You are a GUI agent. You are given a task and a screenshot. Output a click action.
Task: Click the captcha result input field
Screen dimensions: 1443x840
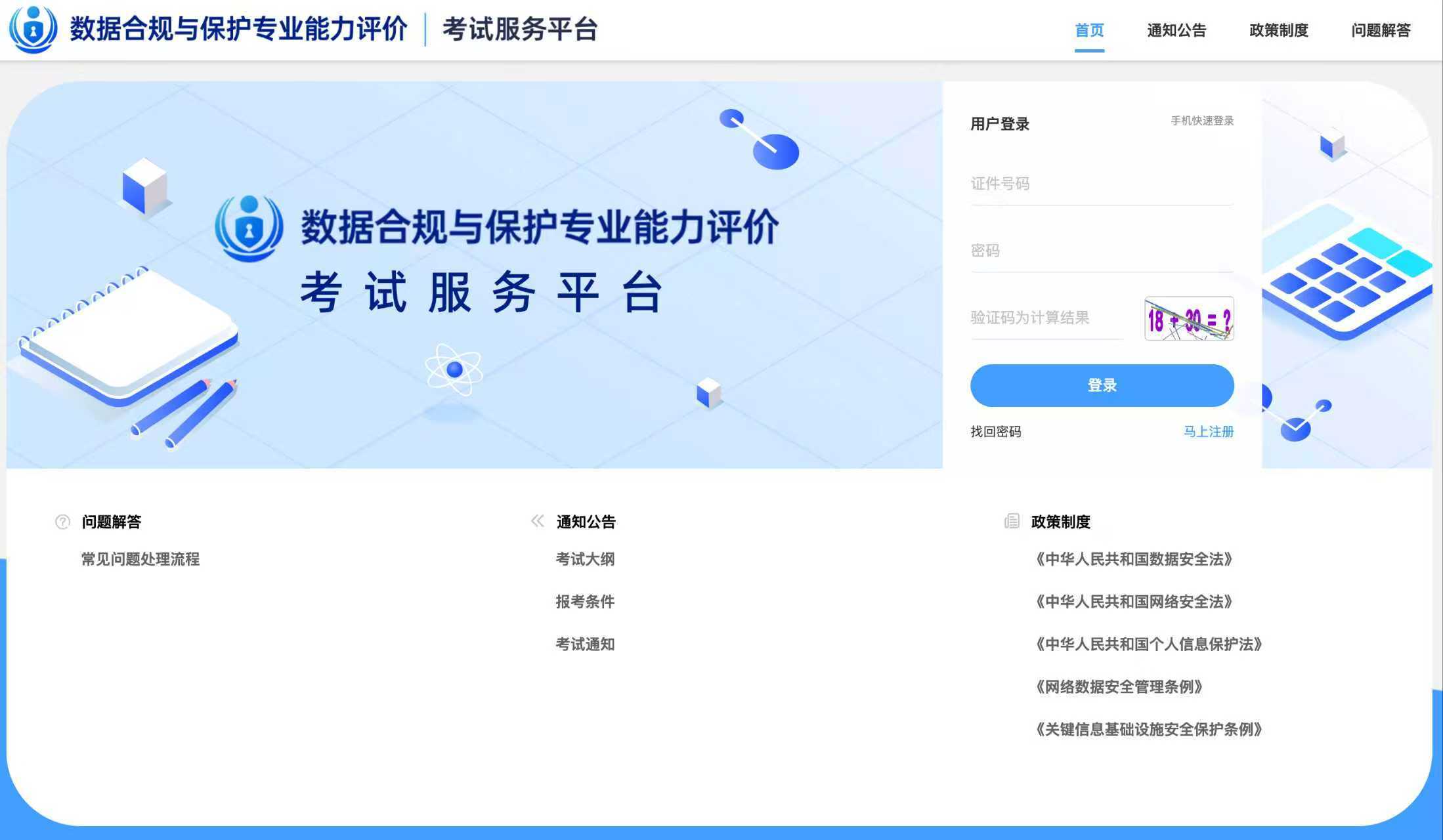pos(1046,318)
